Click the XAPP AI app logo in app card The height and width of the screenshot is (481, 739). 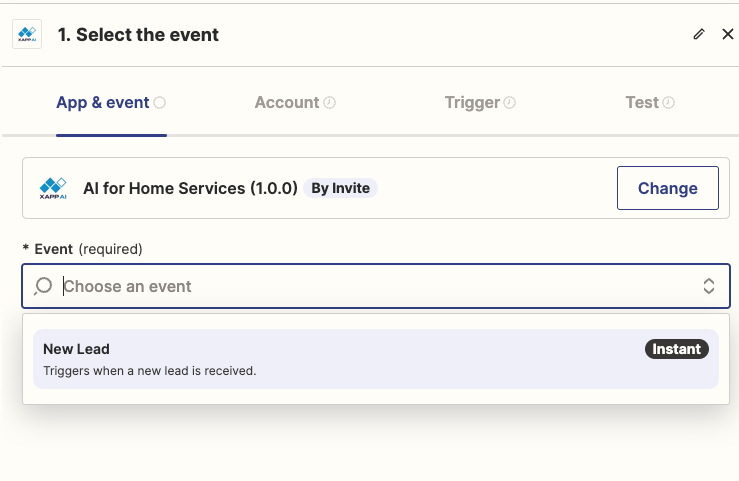[53, 188]
